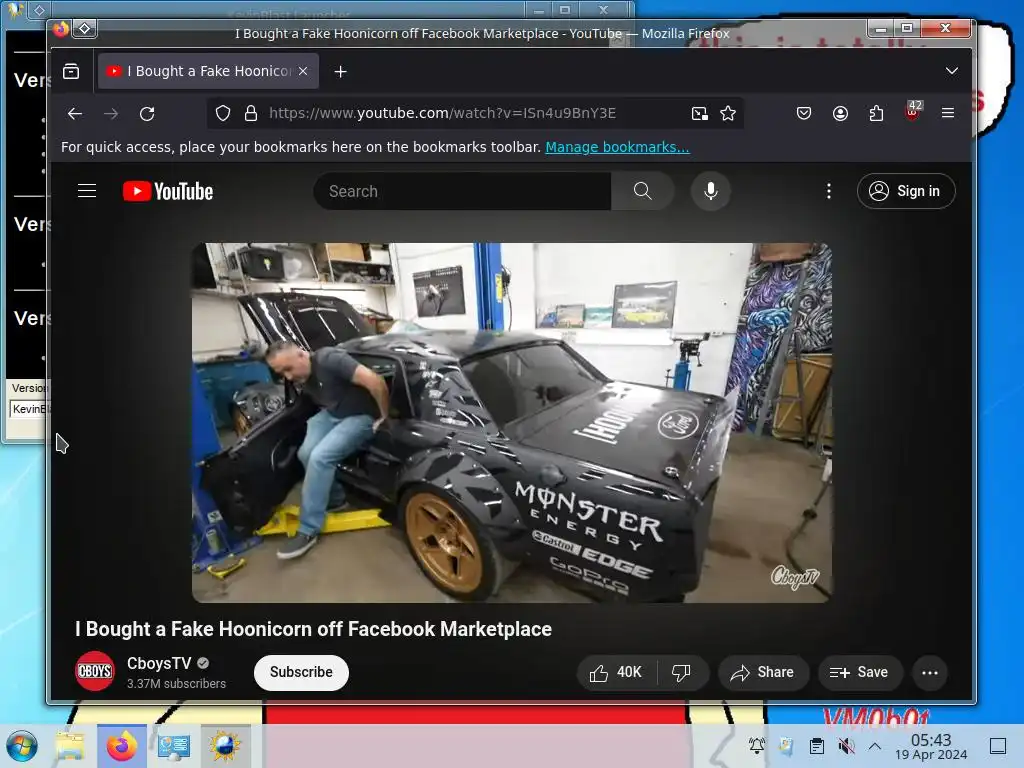Click the Sign in button

[906, 191]
